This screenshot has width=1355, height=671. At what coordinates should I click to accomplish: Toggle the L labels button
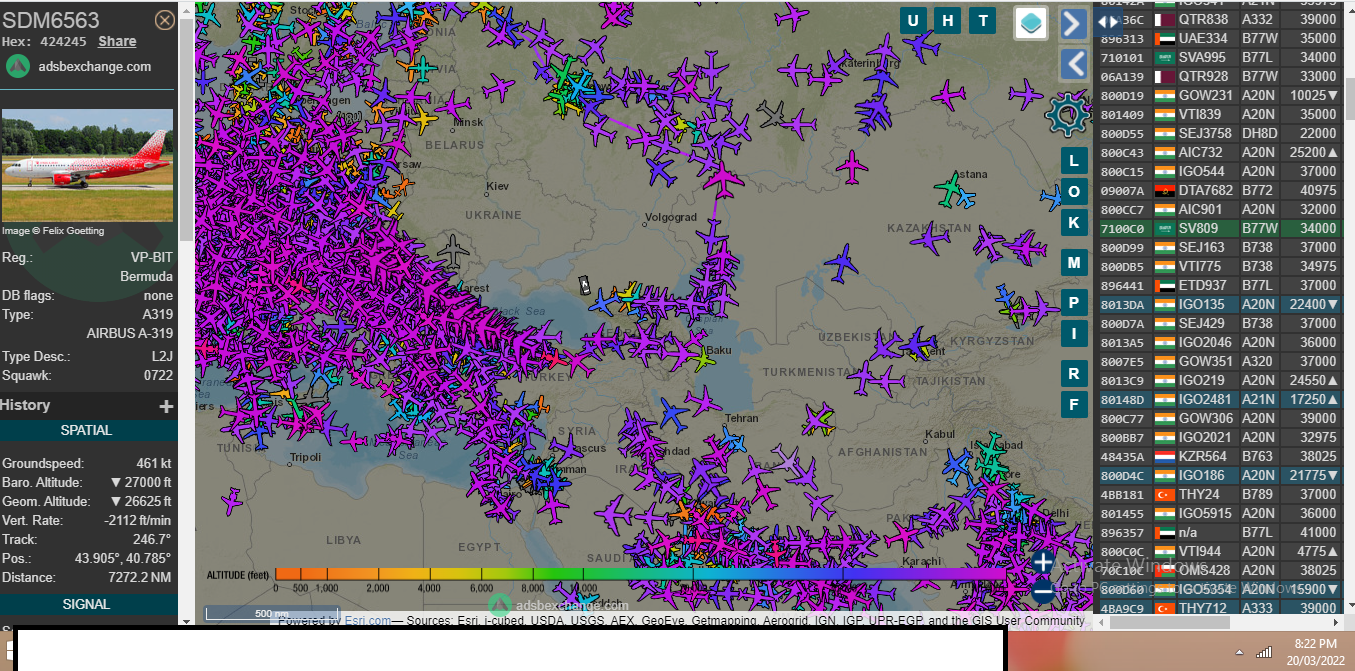pyautogui.click(x=1074, y=160)
